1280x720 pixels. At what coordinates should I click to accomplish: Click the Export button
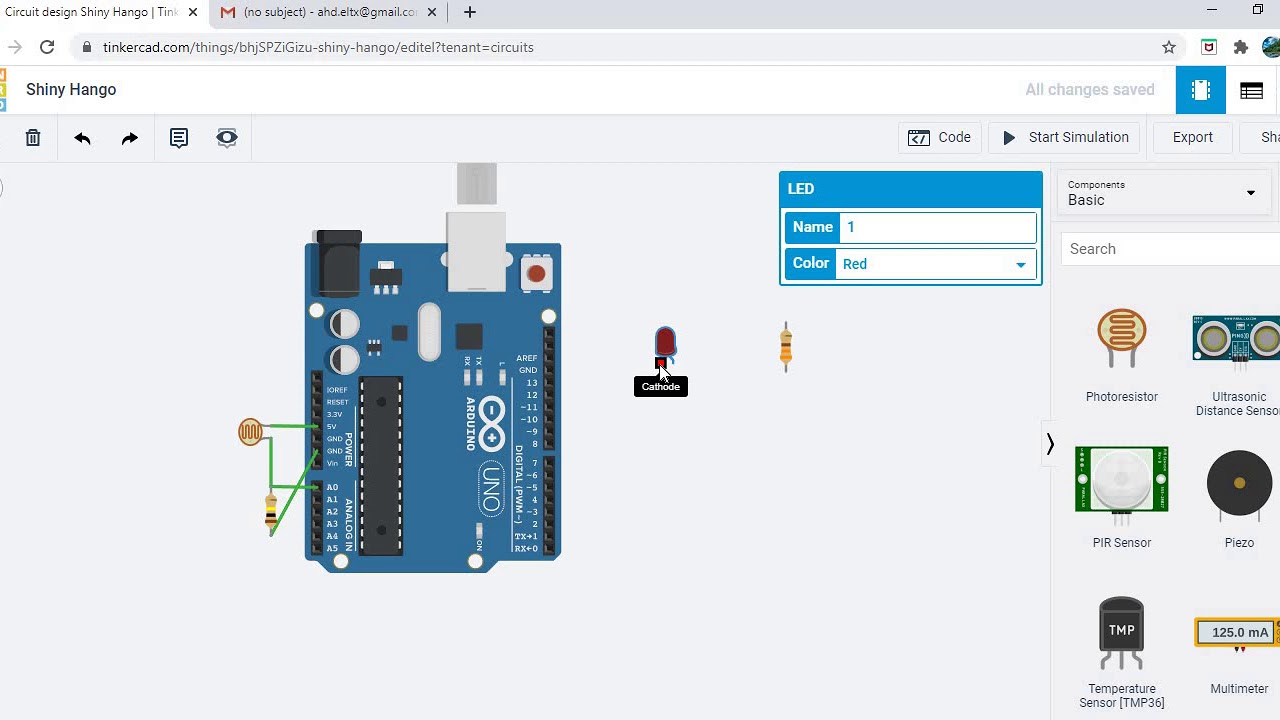point(1192,138)
